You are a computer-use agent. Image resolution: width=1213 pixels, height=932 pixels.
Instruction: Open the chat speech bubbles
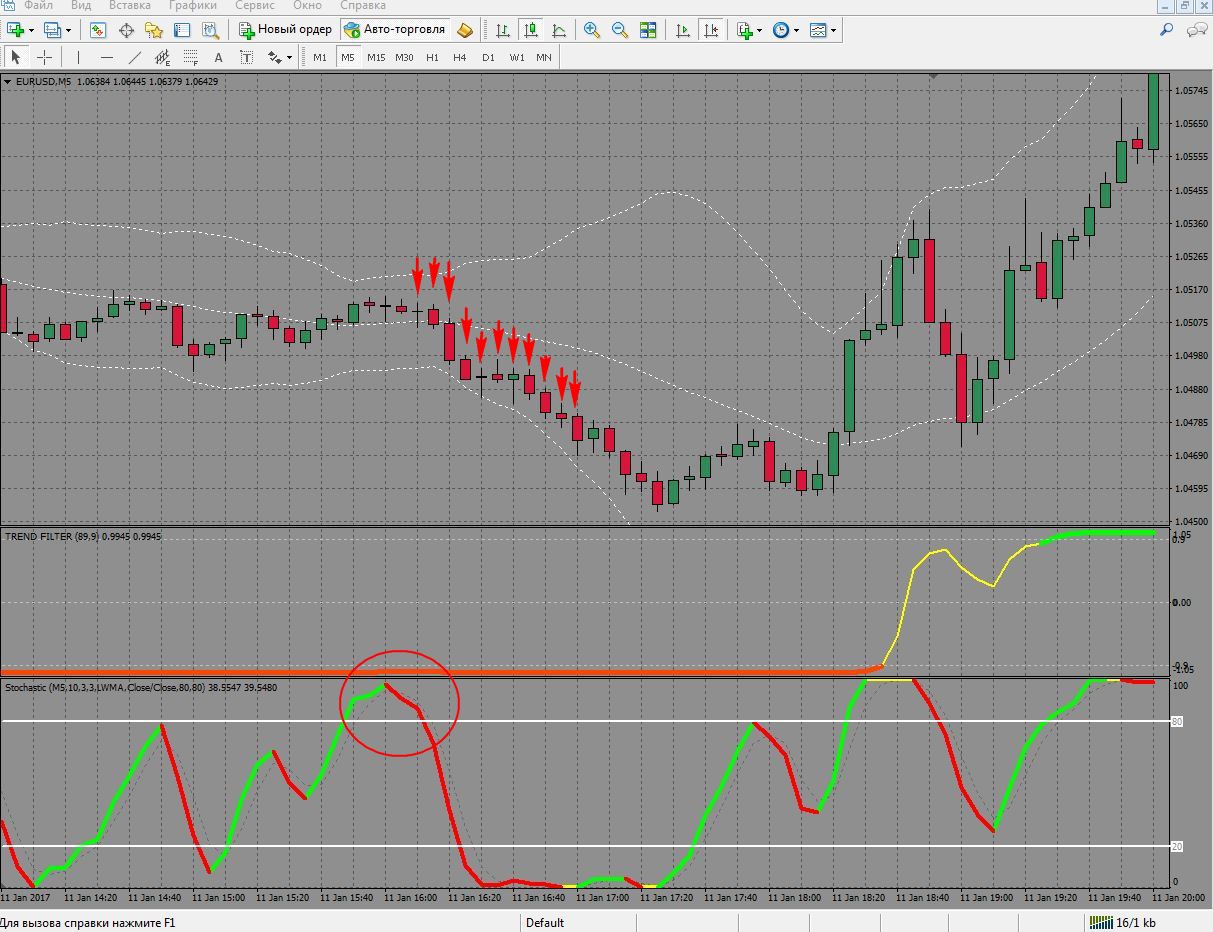click(1196, 30)
